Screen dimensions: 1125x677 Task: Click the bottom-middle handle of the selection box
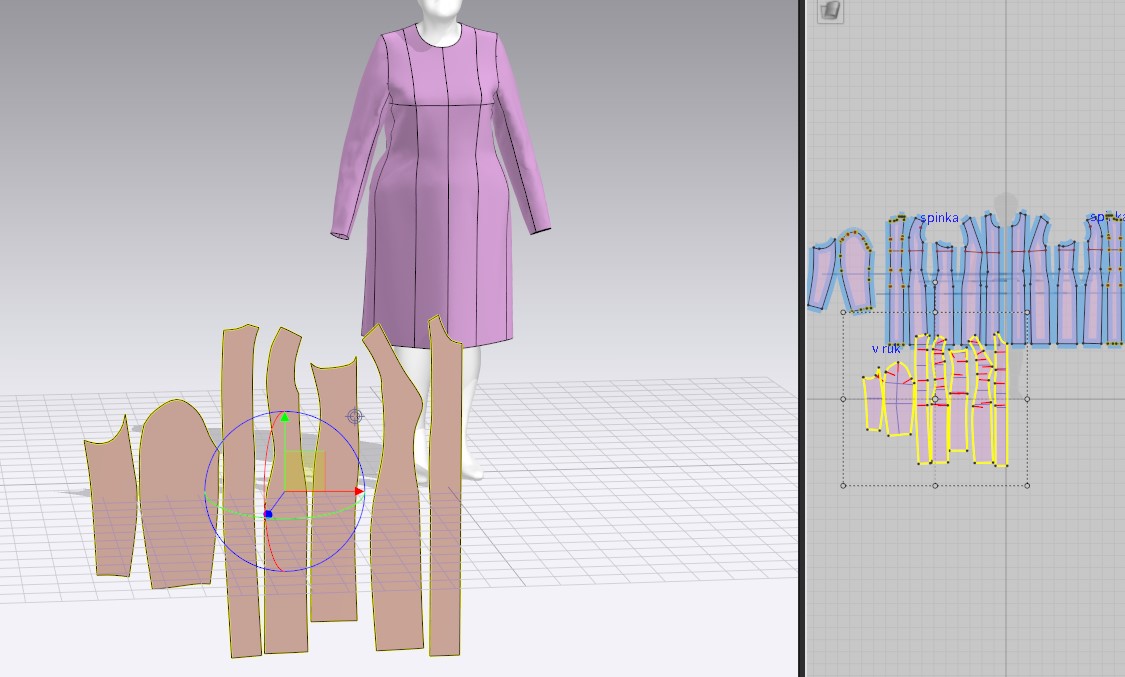coord(935,486)
